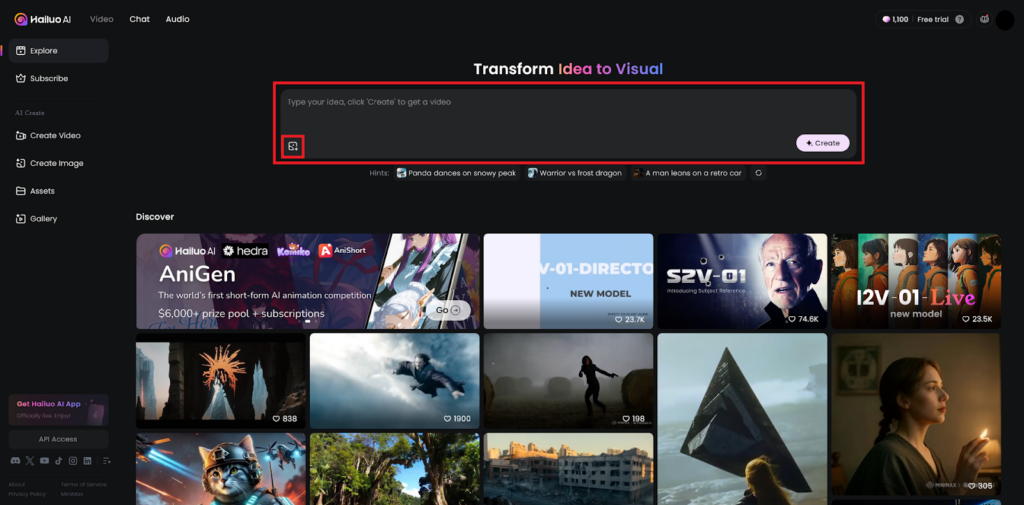1024x505 pixels.
Task: Select hint Warrior vs frost dragon
Action: 575,173
